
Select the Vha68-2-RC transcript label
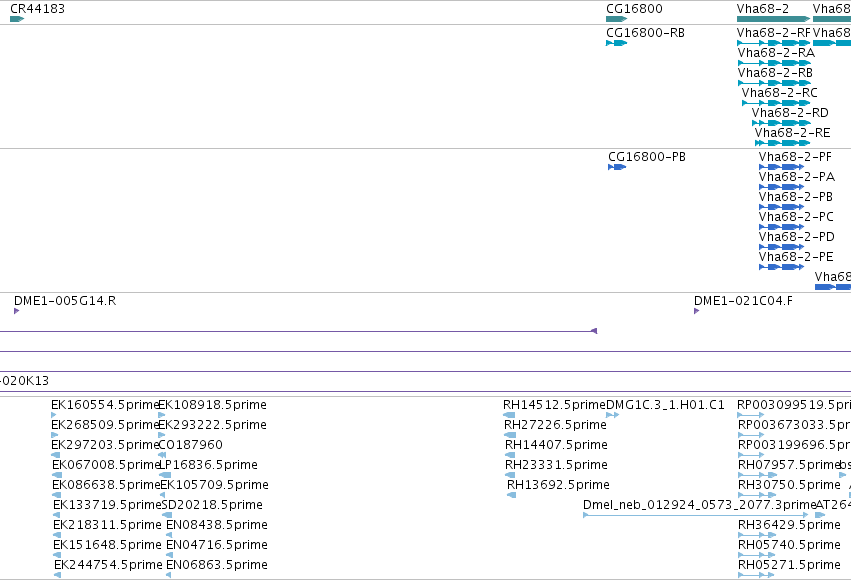point(779,93)
